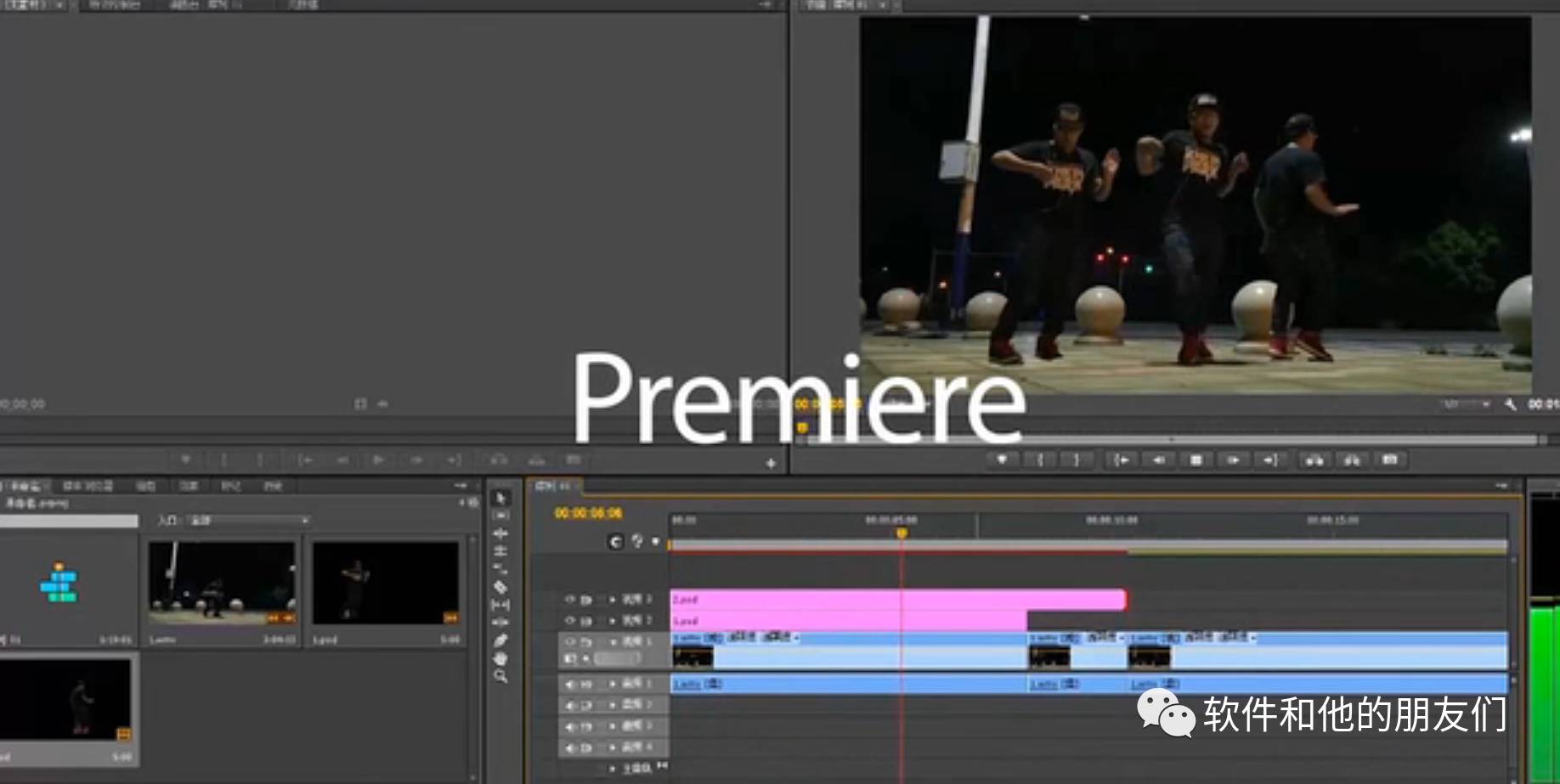The height and width of the screenshot is (784, 1560).
Task: Select the Ripple Edit tool
Action: click(x=500, y=533)
